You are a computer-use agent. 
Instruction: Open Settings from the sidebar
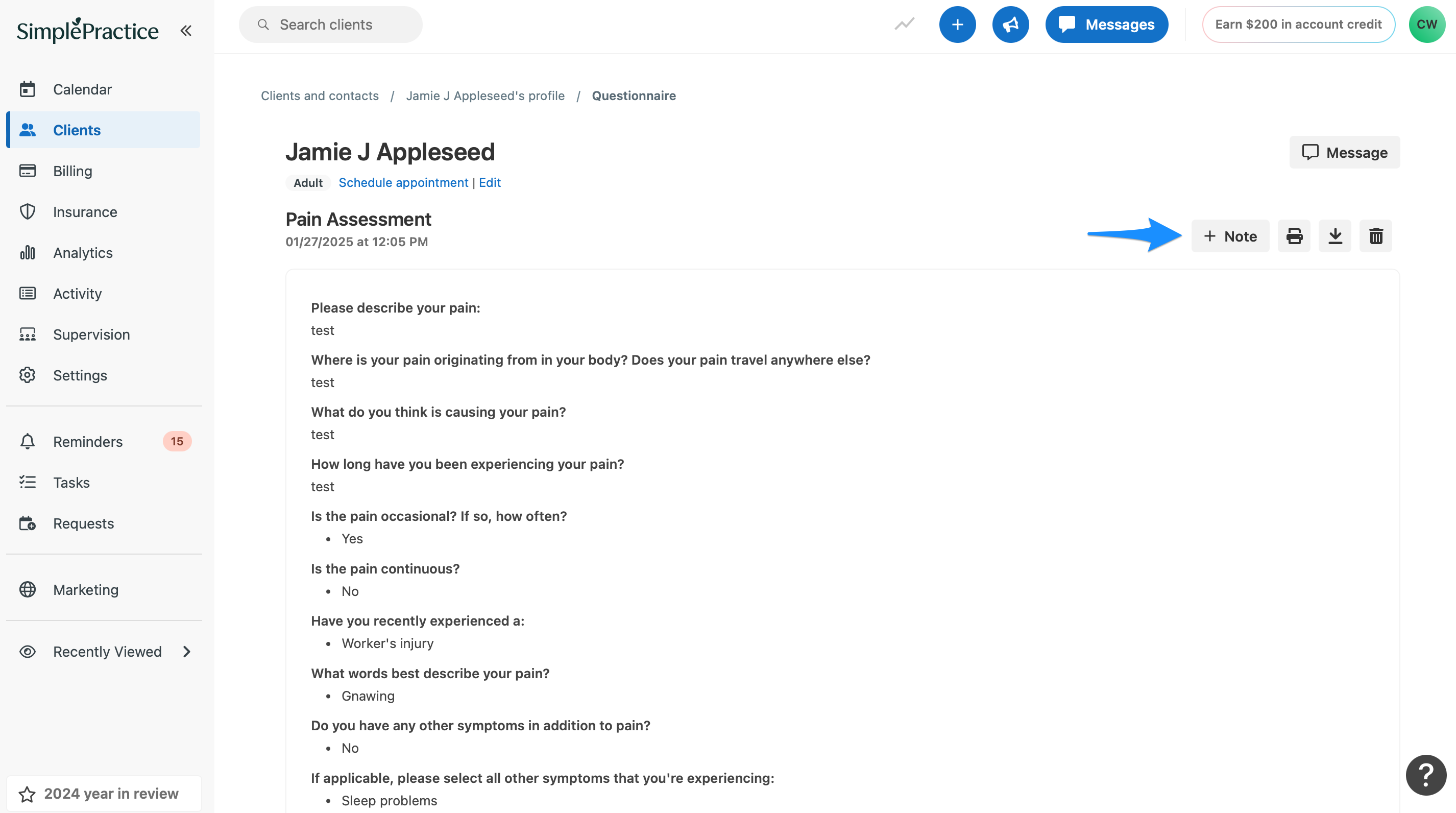[80, 375]
